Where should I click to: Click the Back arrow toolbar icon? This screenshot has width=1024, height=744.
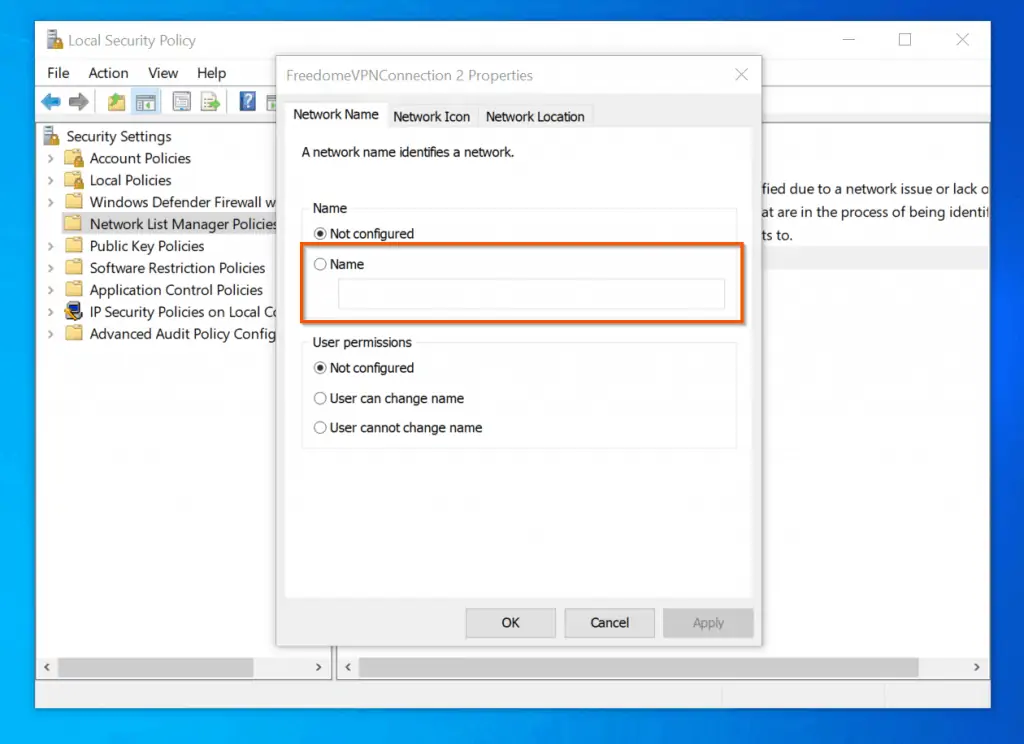[x=51, y=101]
